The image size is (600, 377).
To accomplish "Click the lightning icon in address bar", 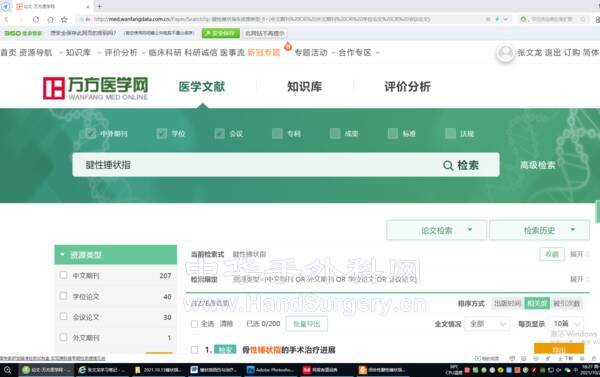I will pos(497,19).
